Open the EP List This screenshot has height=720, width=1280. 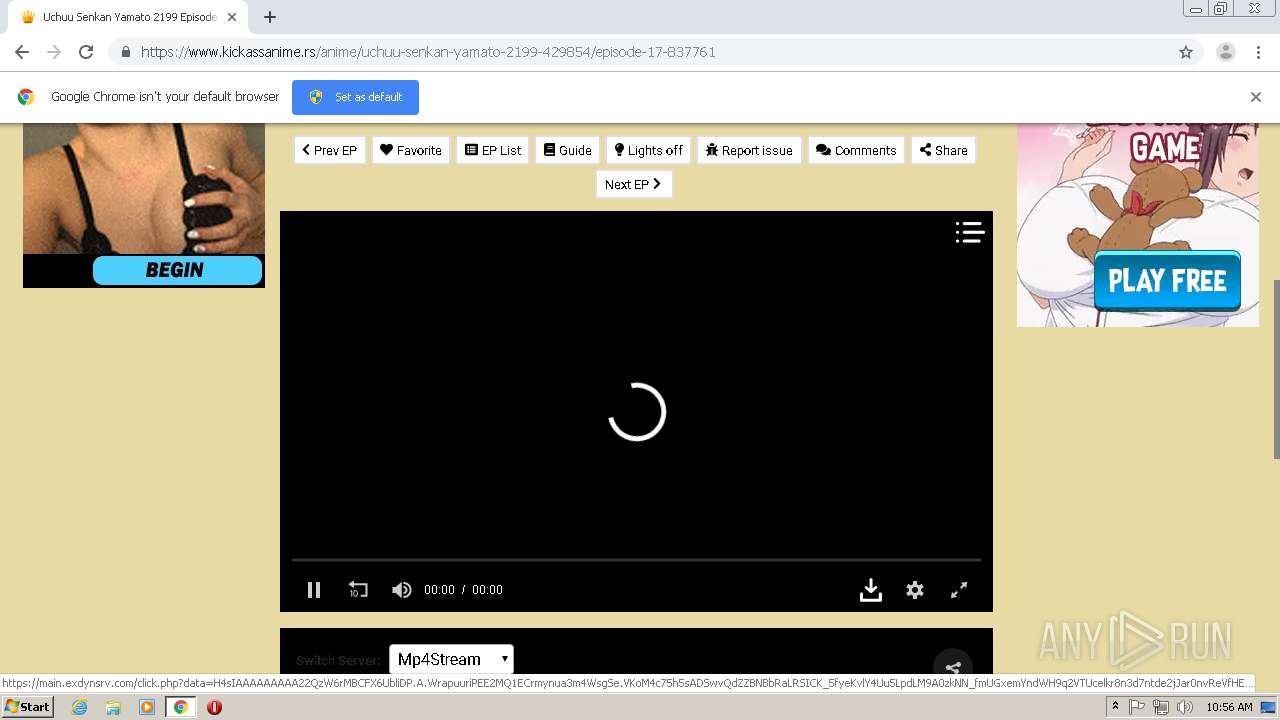(493, 150)
